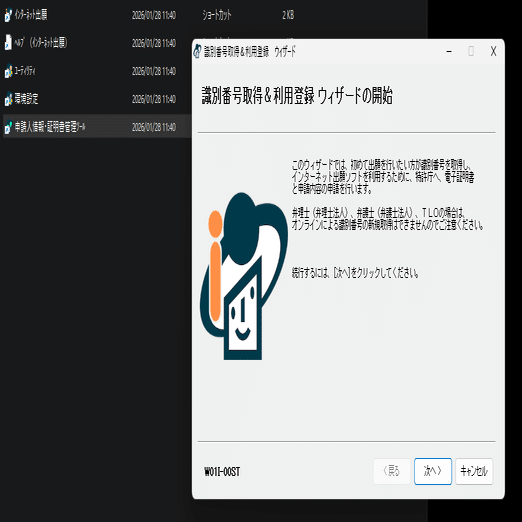This screenshot has height=522, width=522.
Task: Close the wizard dialog with X
Action: click(x=493, y=52)
